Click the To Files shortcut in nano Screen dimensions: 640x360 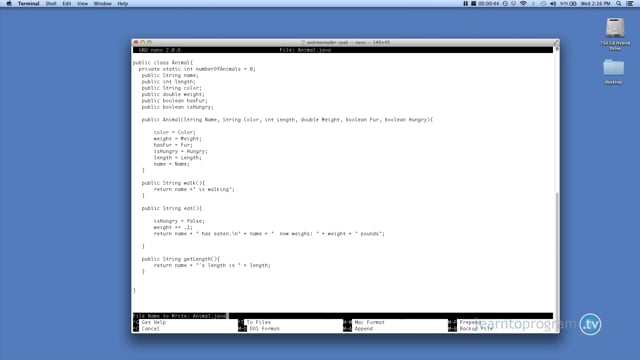(258, 322)
